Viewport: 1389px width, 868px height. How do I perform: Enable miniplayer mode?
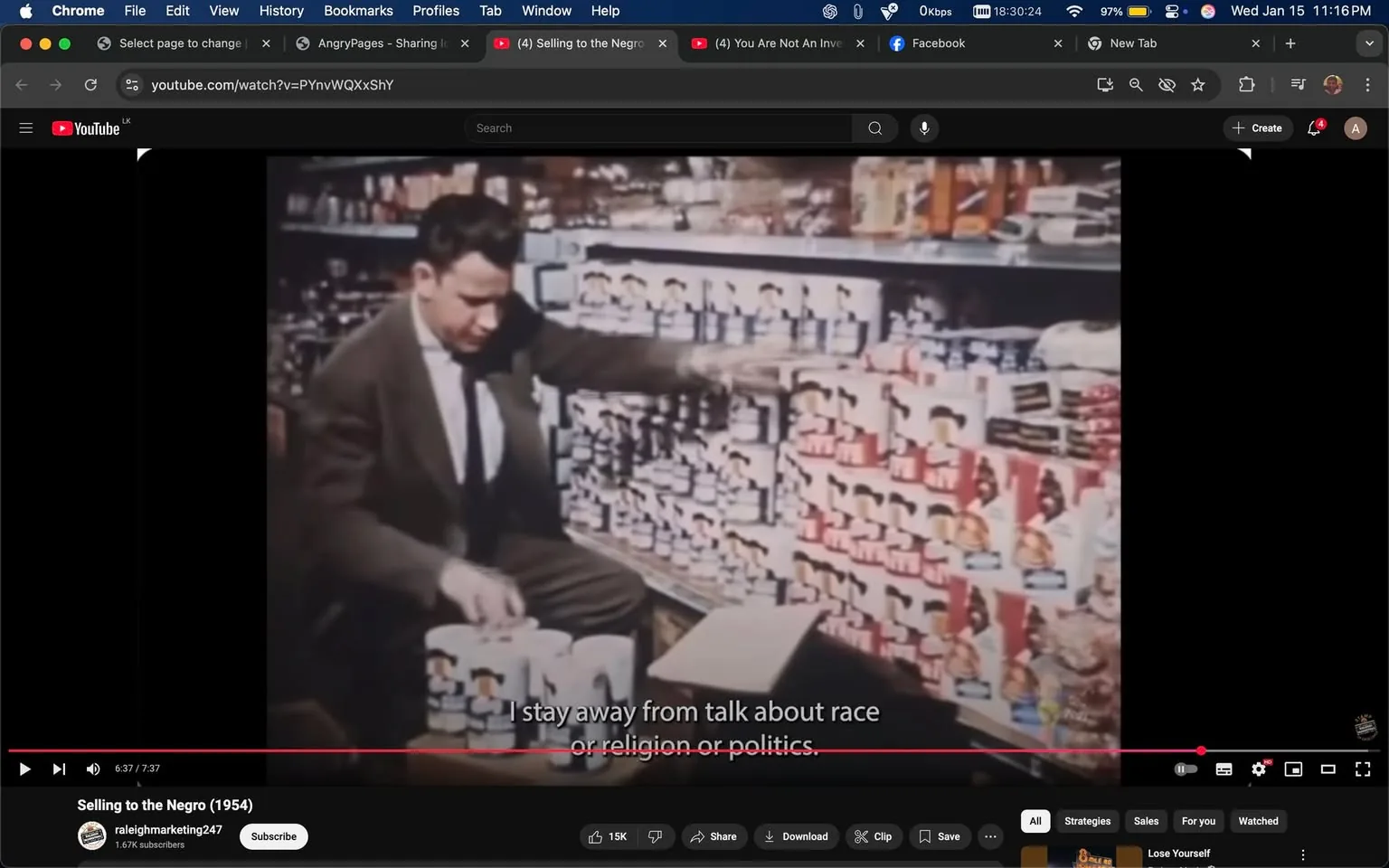click(x=1293, y=769)
